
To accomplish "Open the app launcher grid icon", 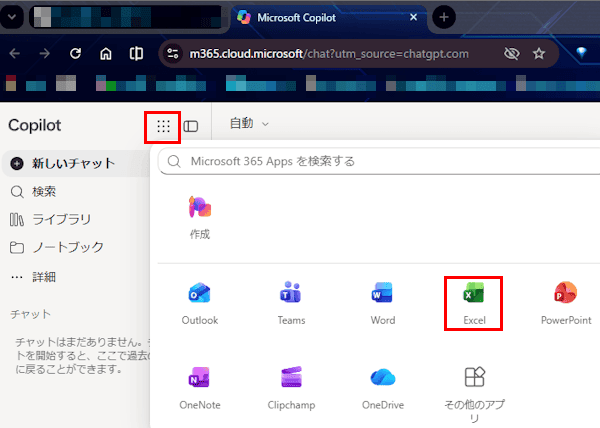I will tap(163, 126).
